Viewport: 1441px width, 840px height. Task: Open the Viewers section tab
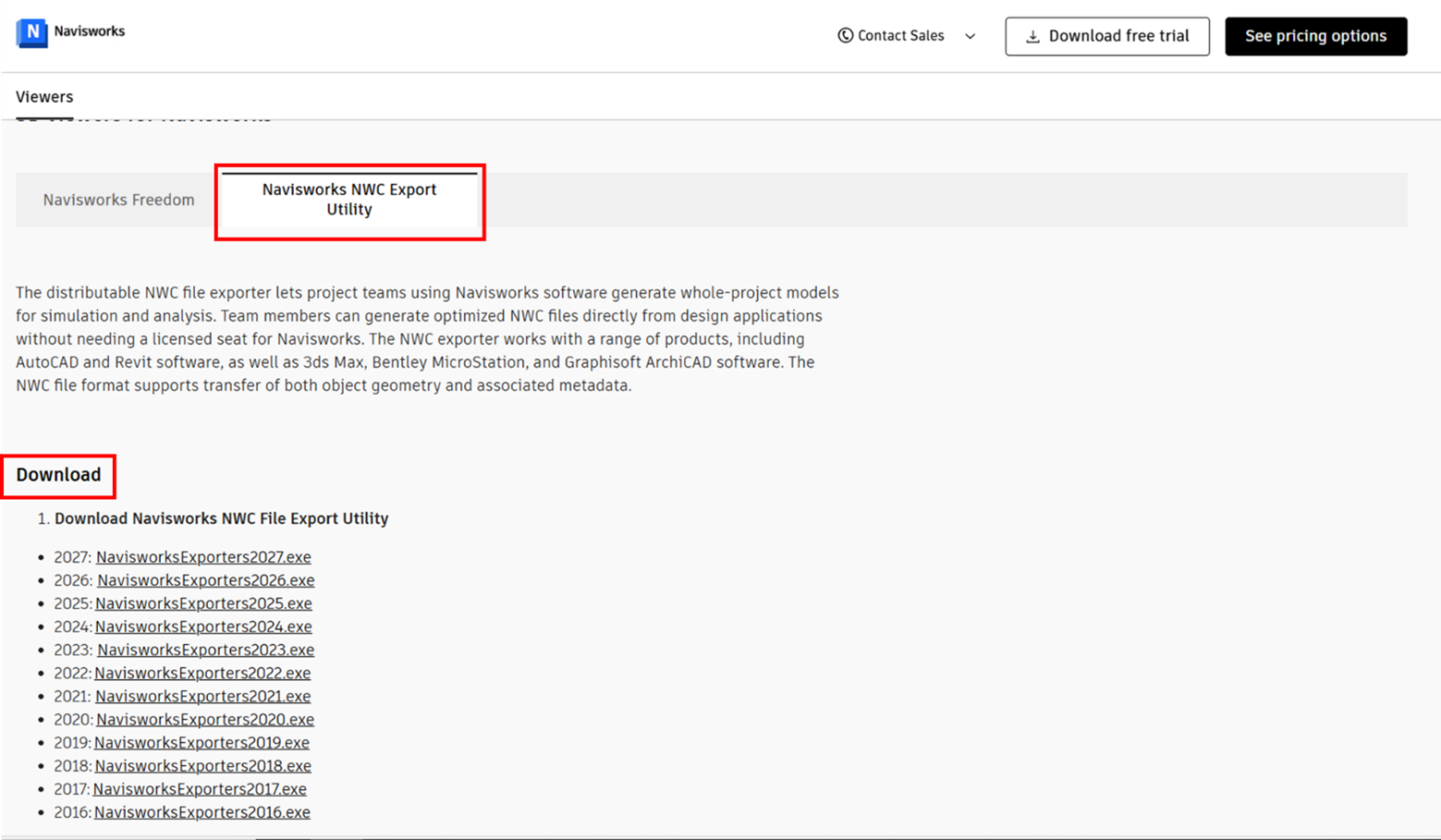coord(44,97)
